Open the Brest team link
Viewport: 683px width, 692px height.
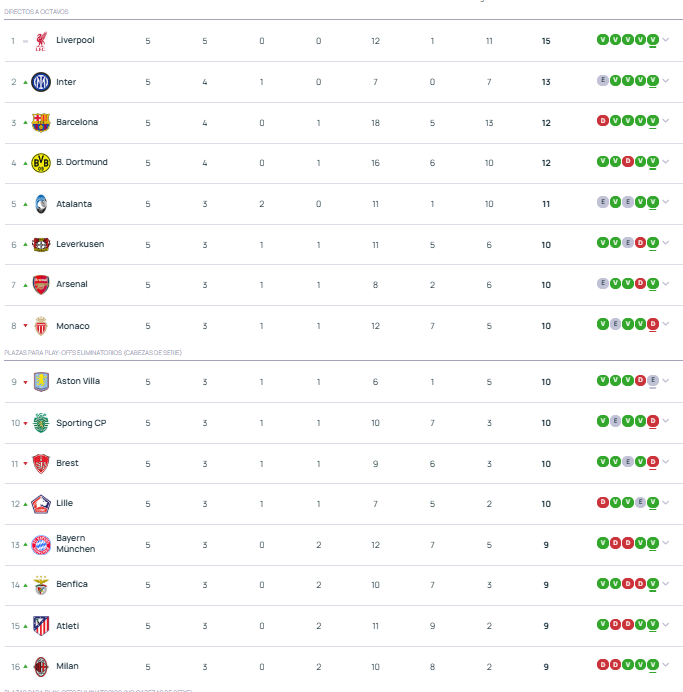[x=67, y=463]
